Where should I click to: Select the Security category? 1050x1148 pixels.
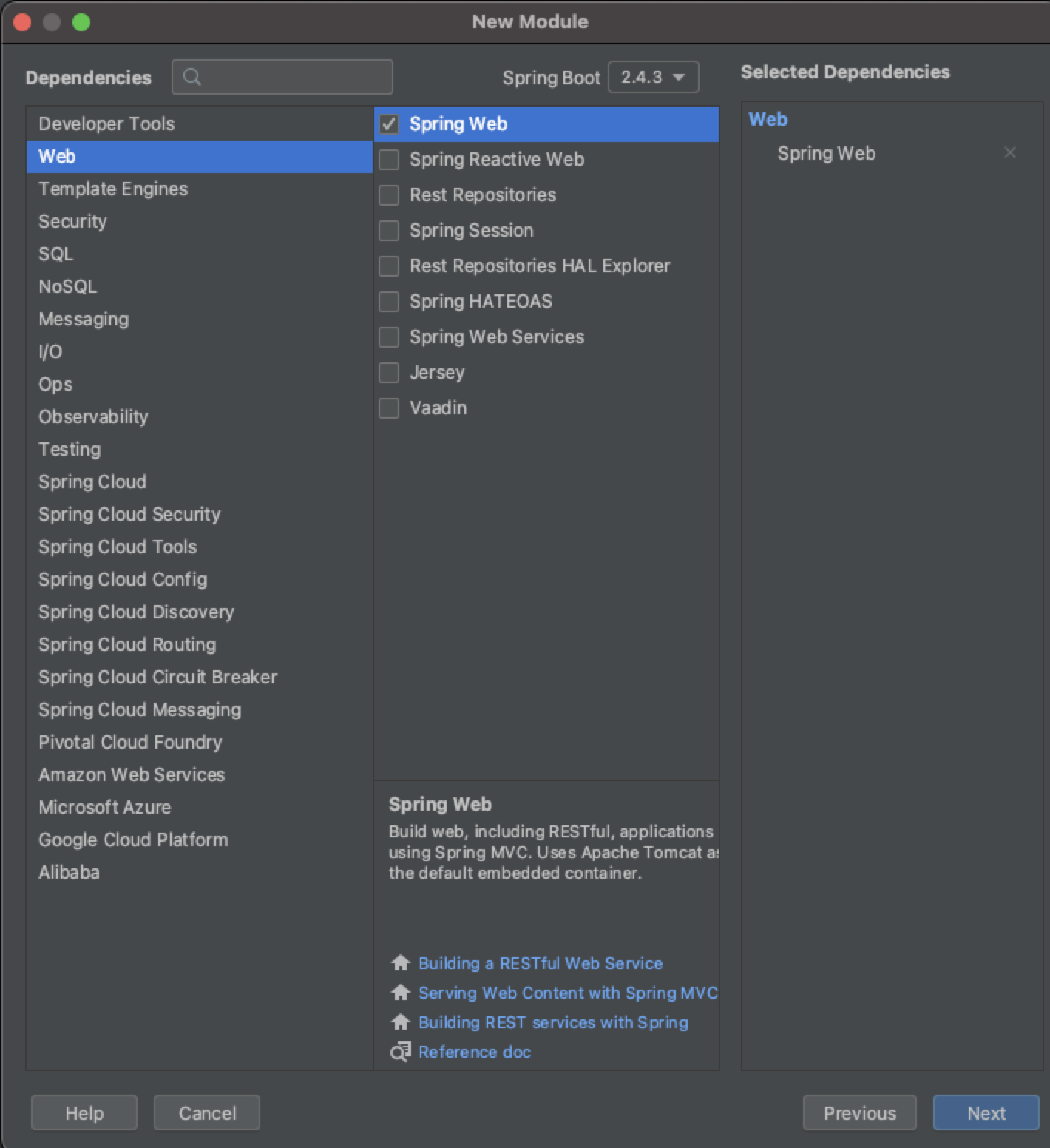[x=72, y=221]
